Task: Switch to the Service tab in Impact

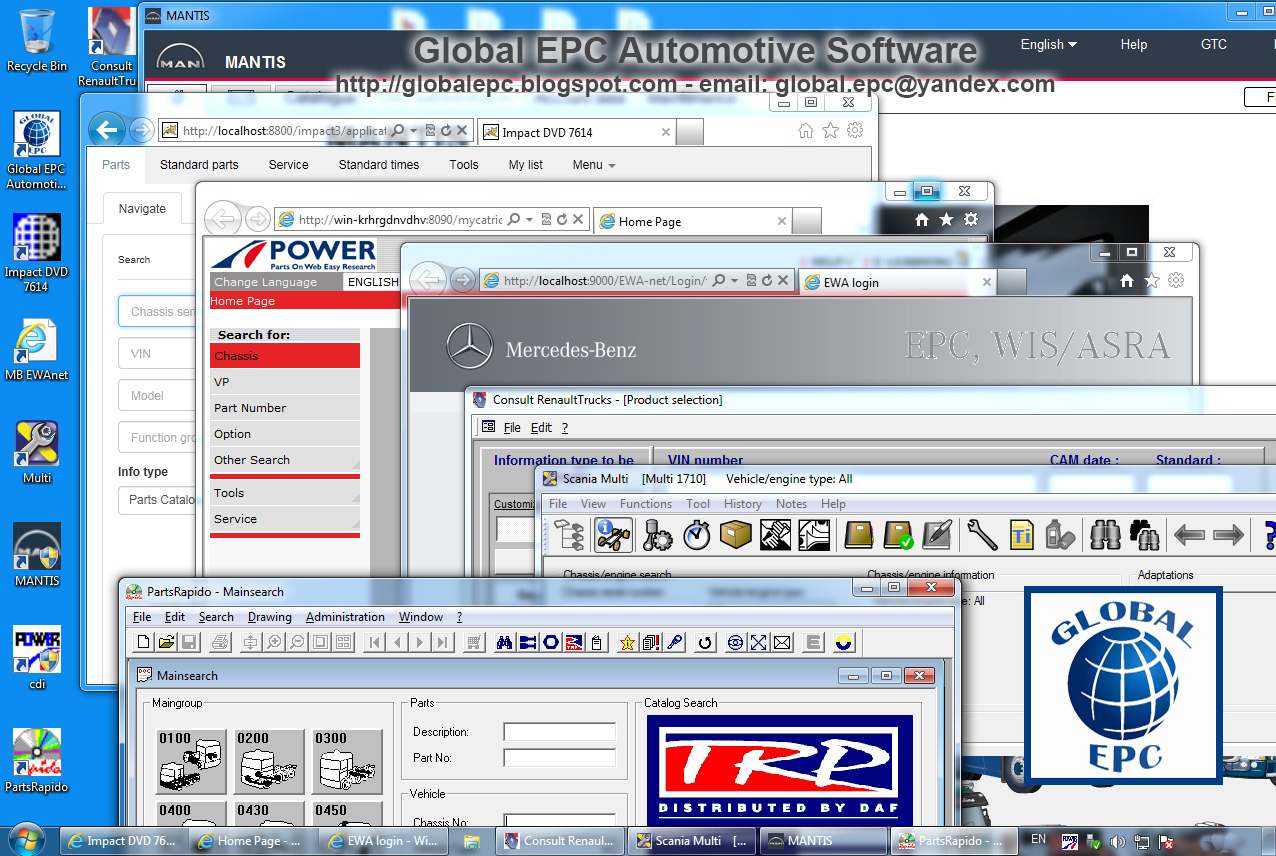Action: tap(288, 165)
